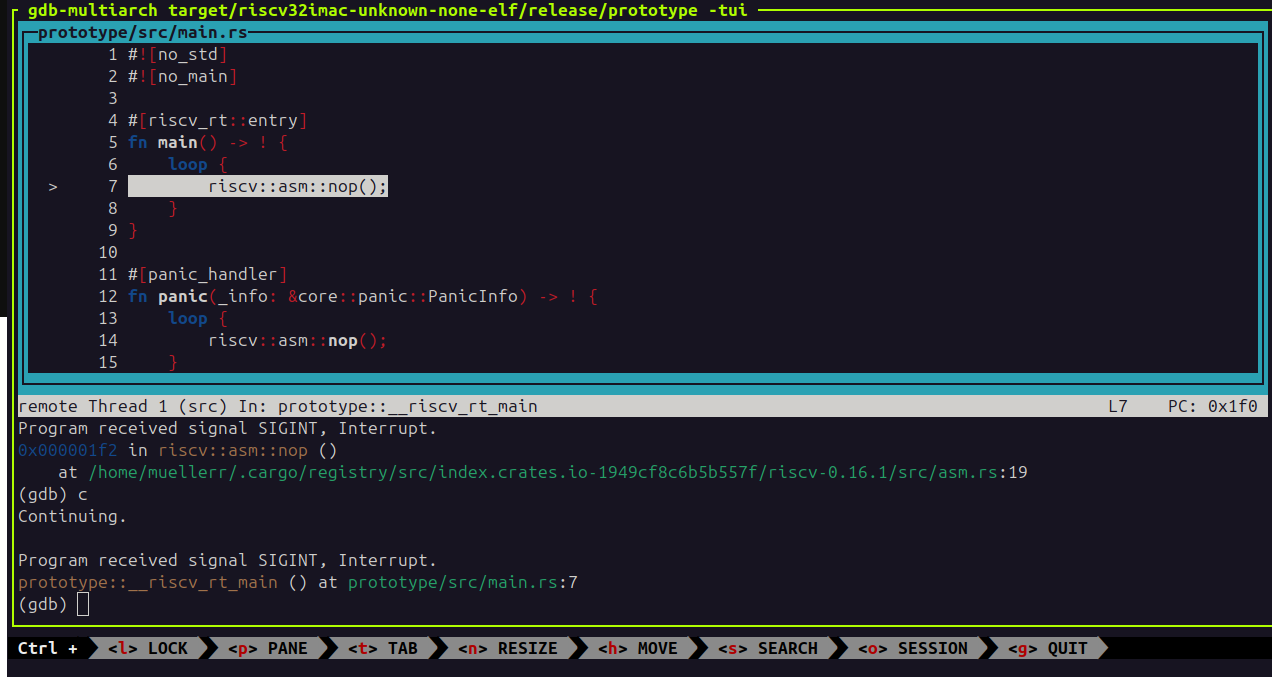Click the address 0x000001f2 in gdb output

[68, 450]
